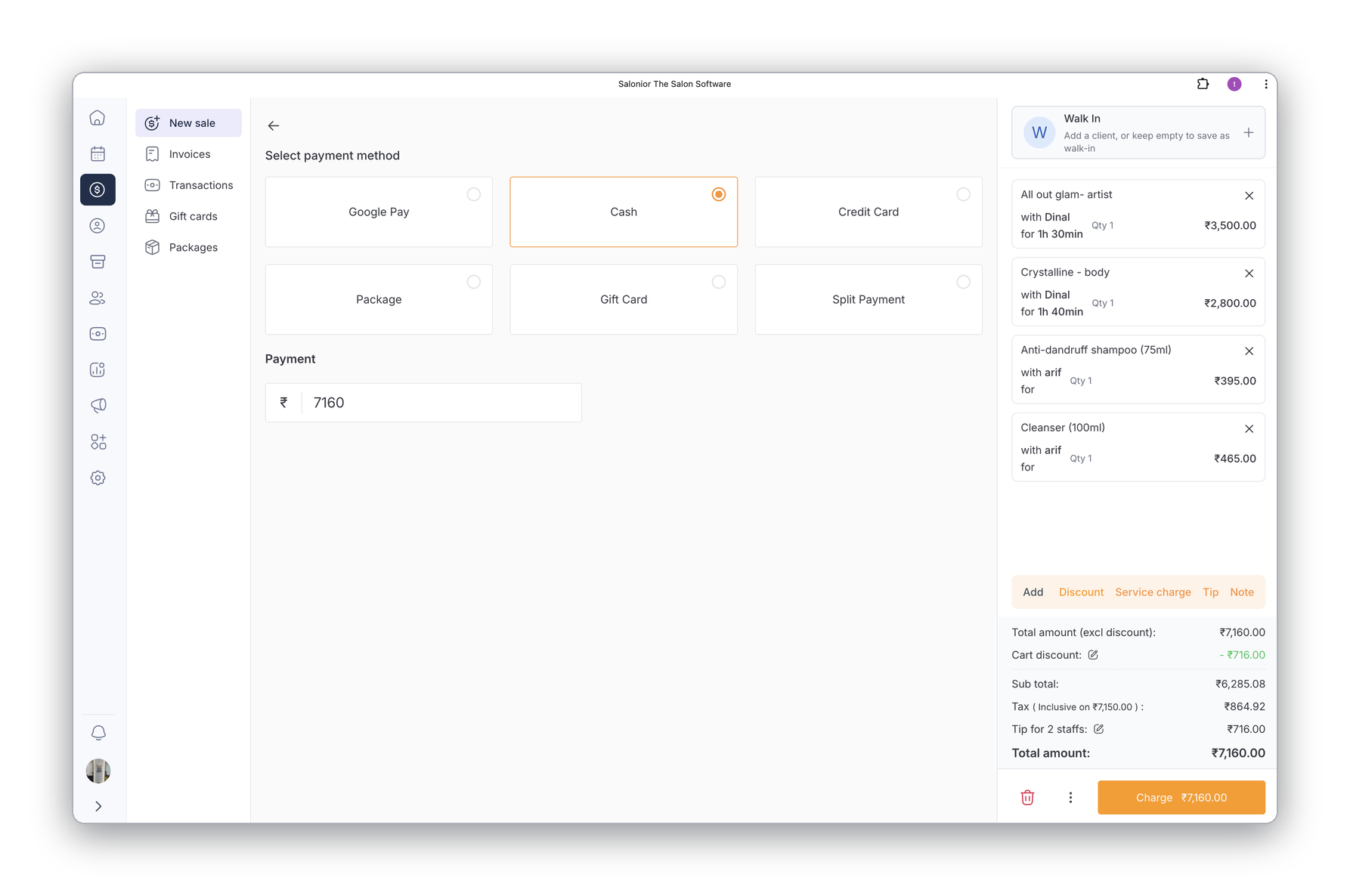
Task: Edit the Tip for 2 staffs pencil icon
Action: pos(1099,729)
